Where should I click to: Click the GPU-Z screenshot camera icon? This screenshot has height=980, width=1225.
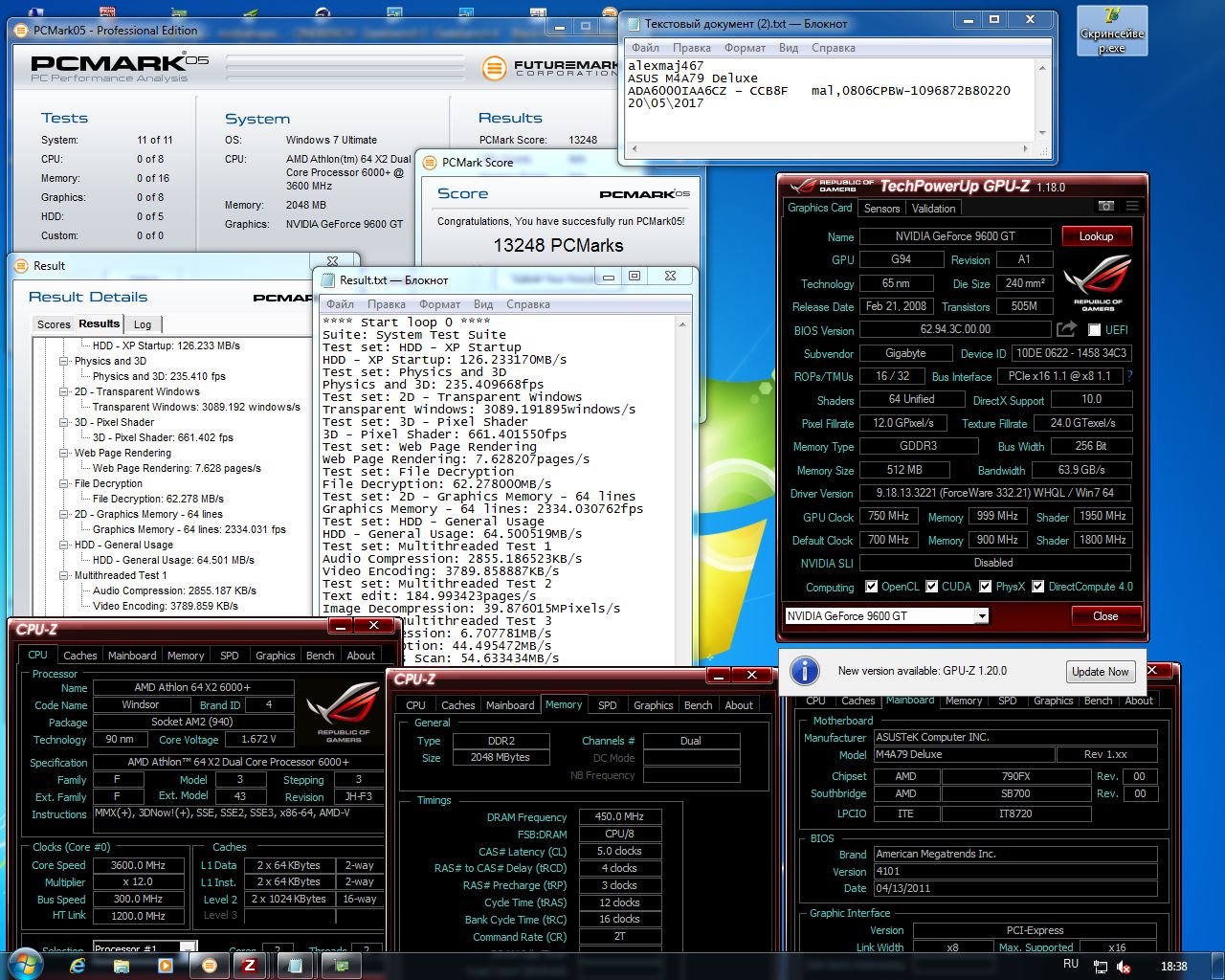coord(1106,207)
